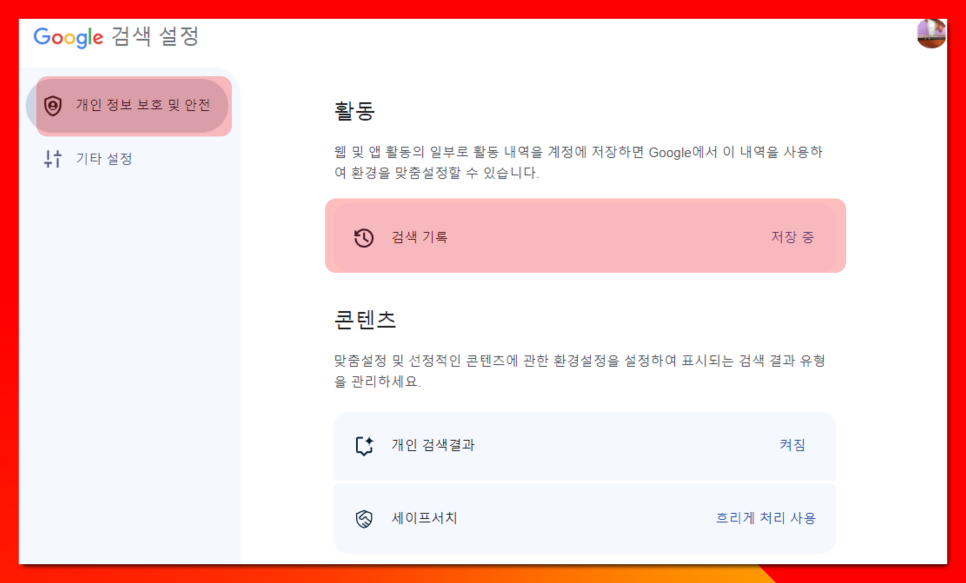The width and height of the screenshot is (966, 583).
Task: Click the 콘텐츠 section heading
Action: (x=365, y=320)
